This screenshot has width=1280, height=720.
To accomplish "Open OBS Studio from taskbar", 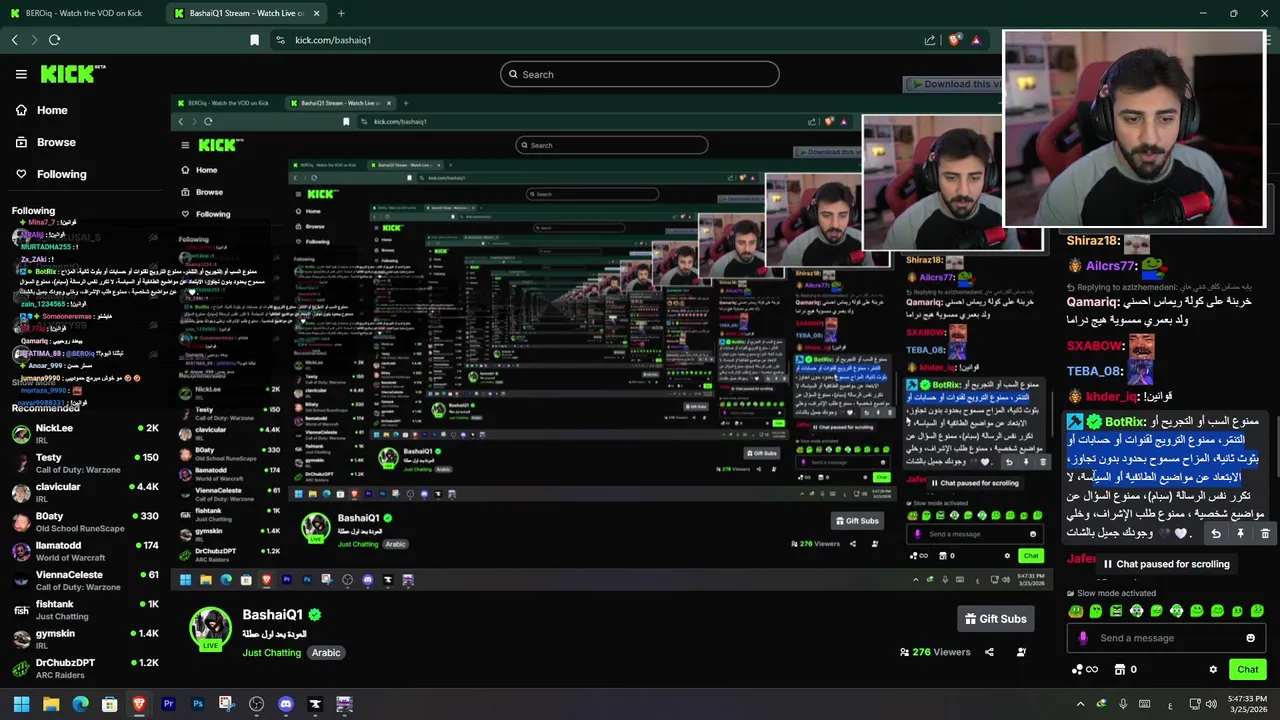I will 257,704.
